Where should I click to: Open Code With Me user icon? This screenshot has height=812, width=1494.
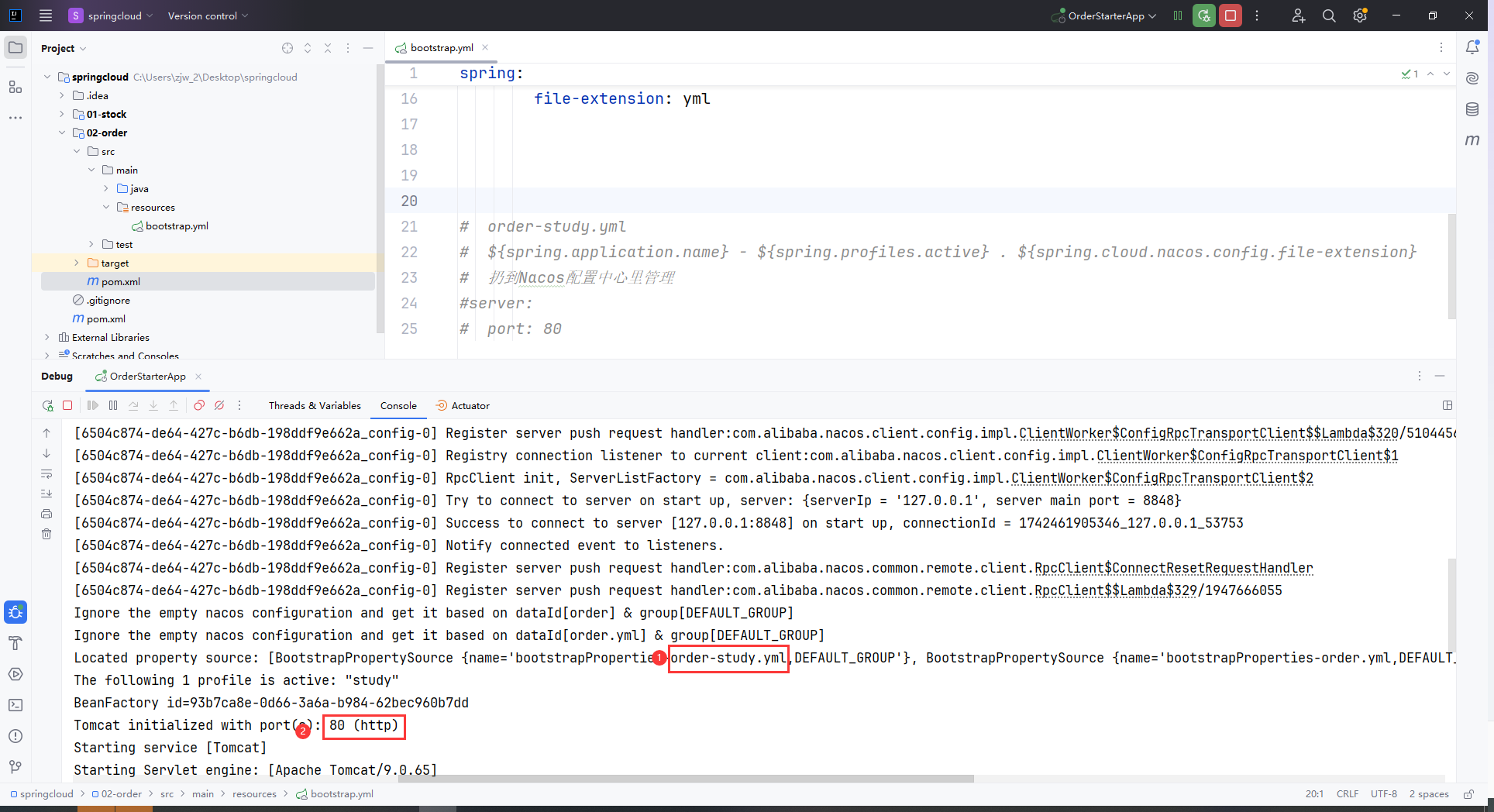pos(1298,15)
